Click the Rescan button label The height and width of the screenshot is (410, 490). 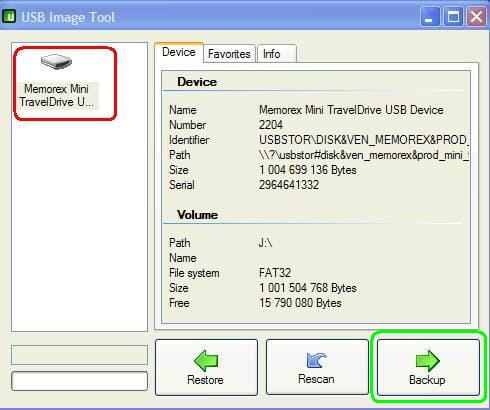click(316, 379)
